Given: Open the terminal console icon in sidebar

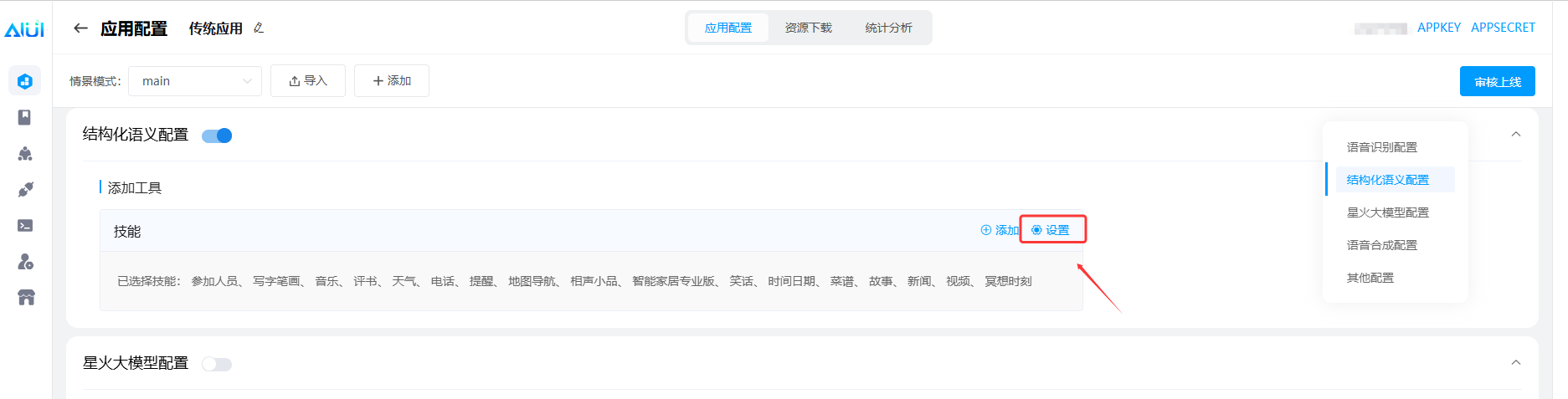Looking at the screenshot, I should point(25,226).
